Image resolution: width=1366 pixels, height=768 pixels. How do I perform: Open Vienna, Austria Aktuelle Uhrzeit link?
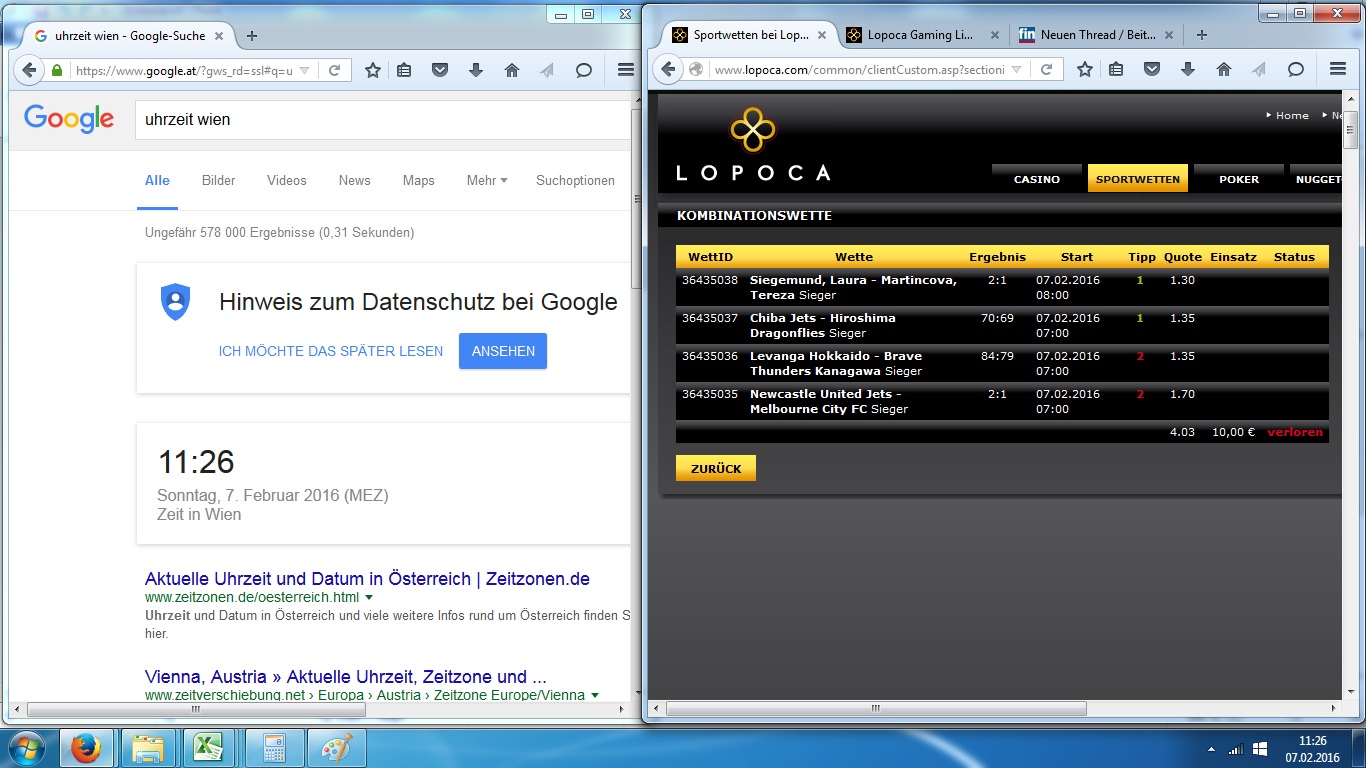(x=345, y=676)
